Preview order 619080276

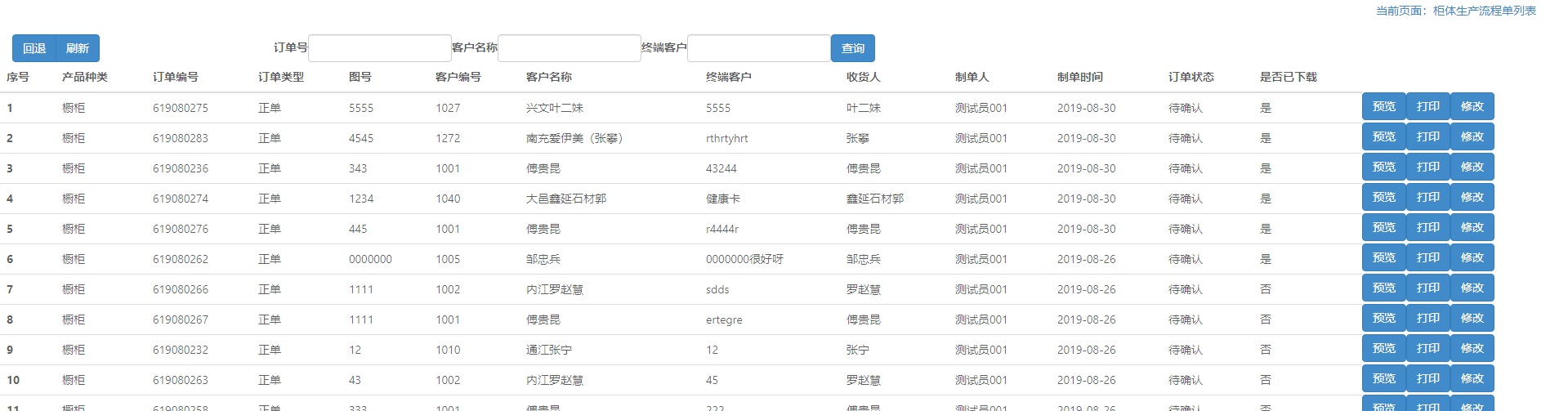(x=1384, y=227)
